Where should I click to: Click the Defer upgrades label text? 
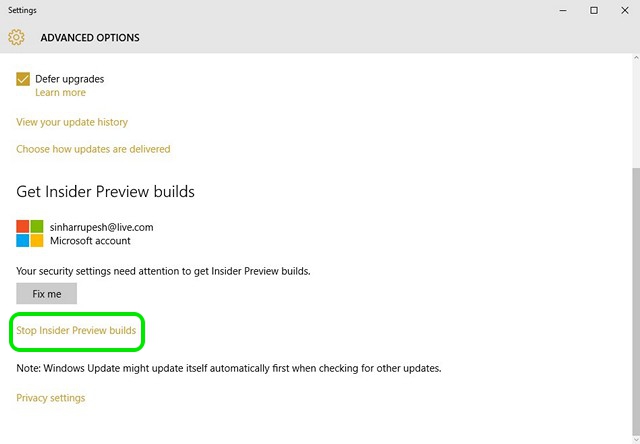tap(69, 79)
